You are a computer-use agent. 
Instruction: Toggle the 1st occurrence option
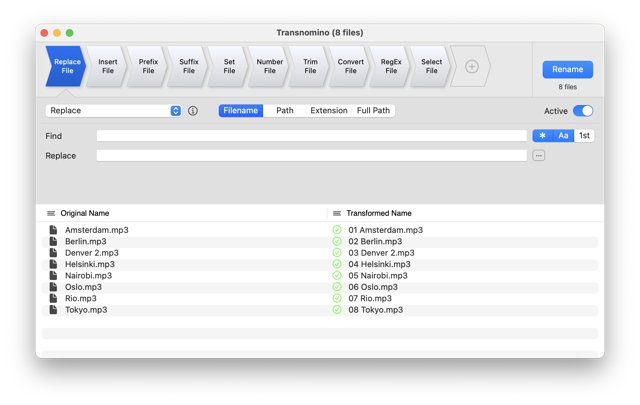click(584, 136)
